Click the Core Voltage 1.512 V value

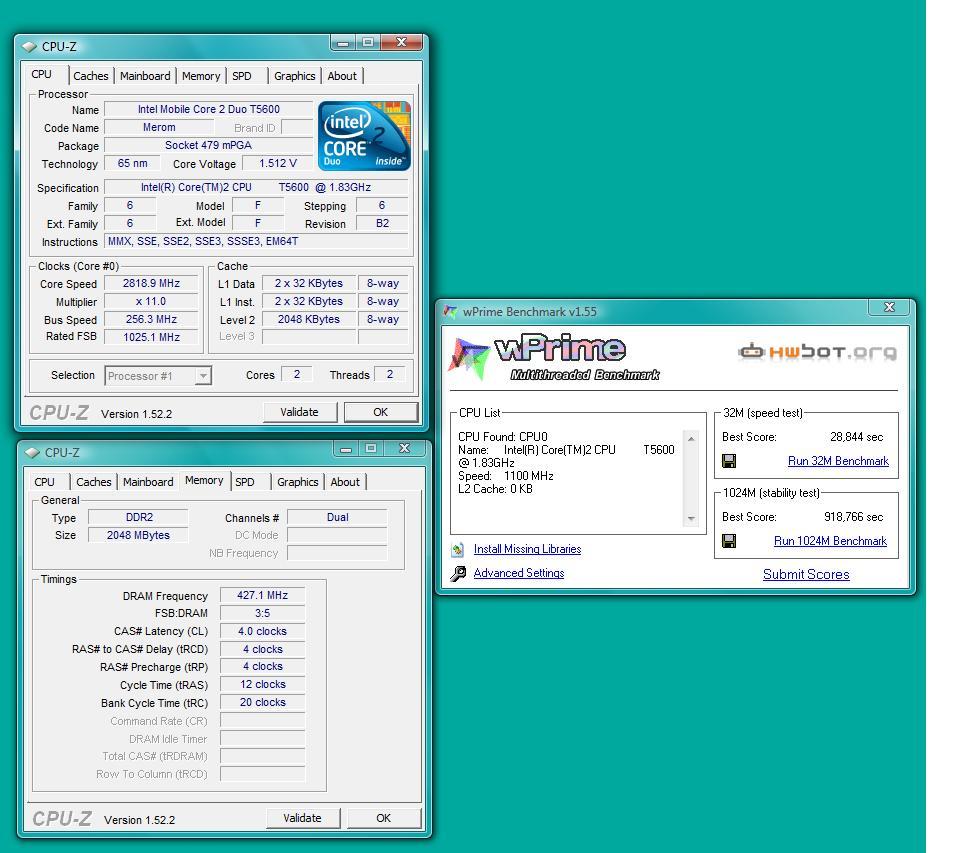click(277, 163)
